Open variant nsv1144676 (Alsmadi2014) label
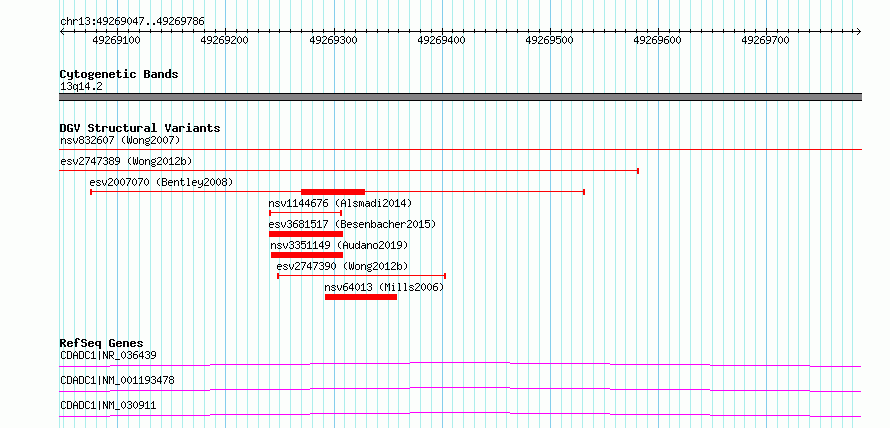 coord(341,203)
